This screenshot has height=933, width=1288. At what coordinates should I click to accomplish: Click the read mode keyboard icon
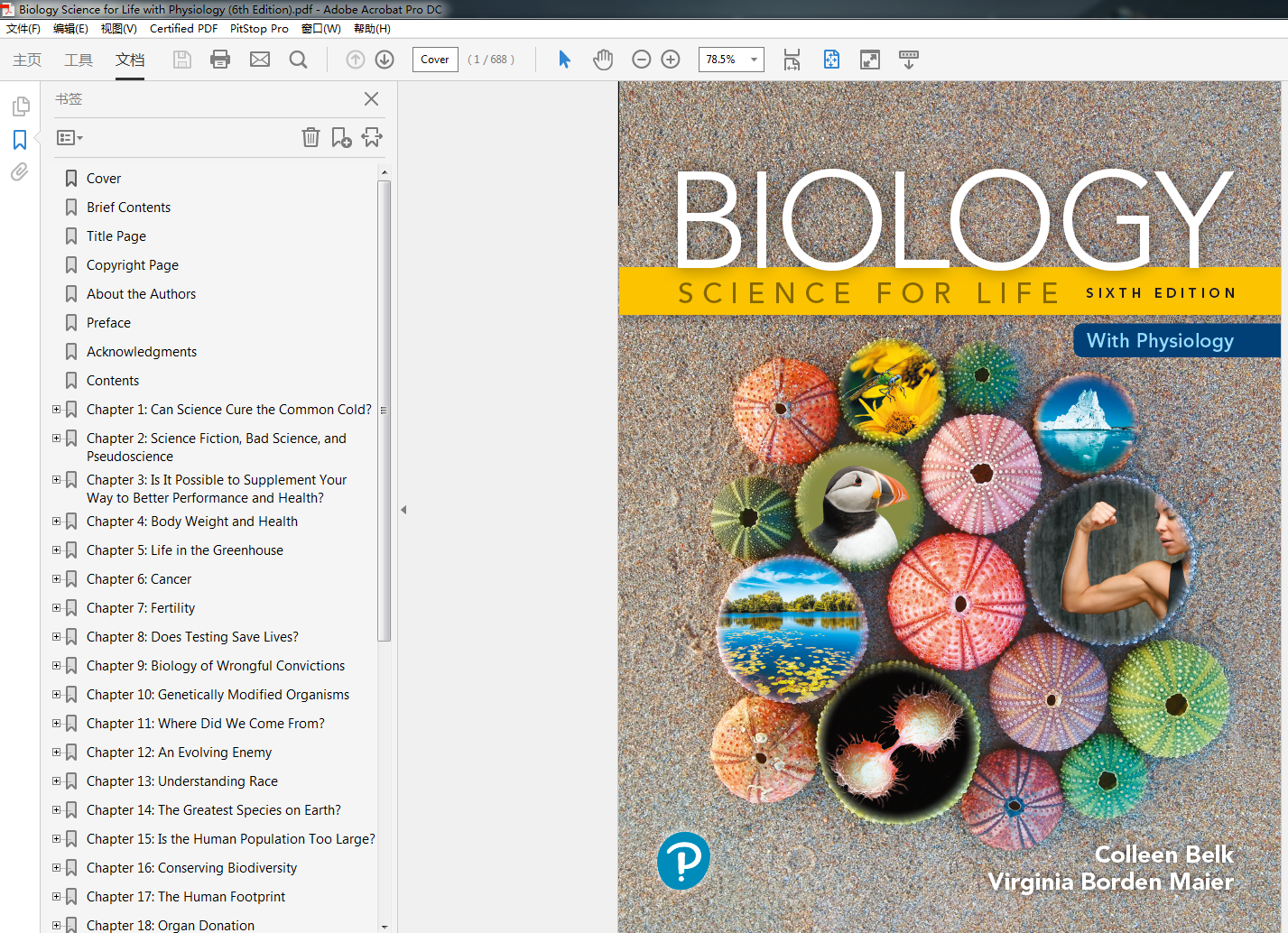pos(909,60)
